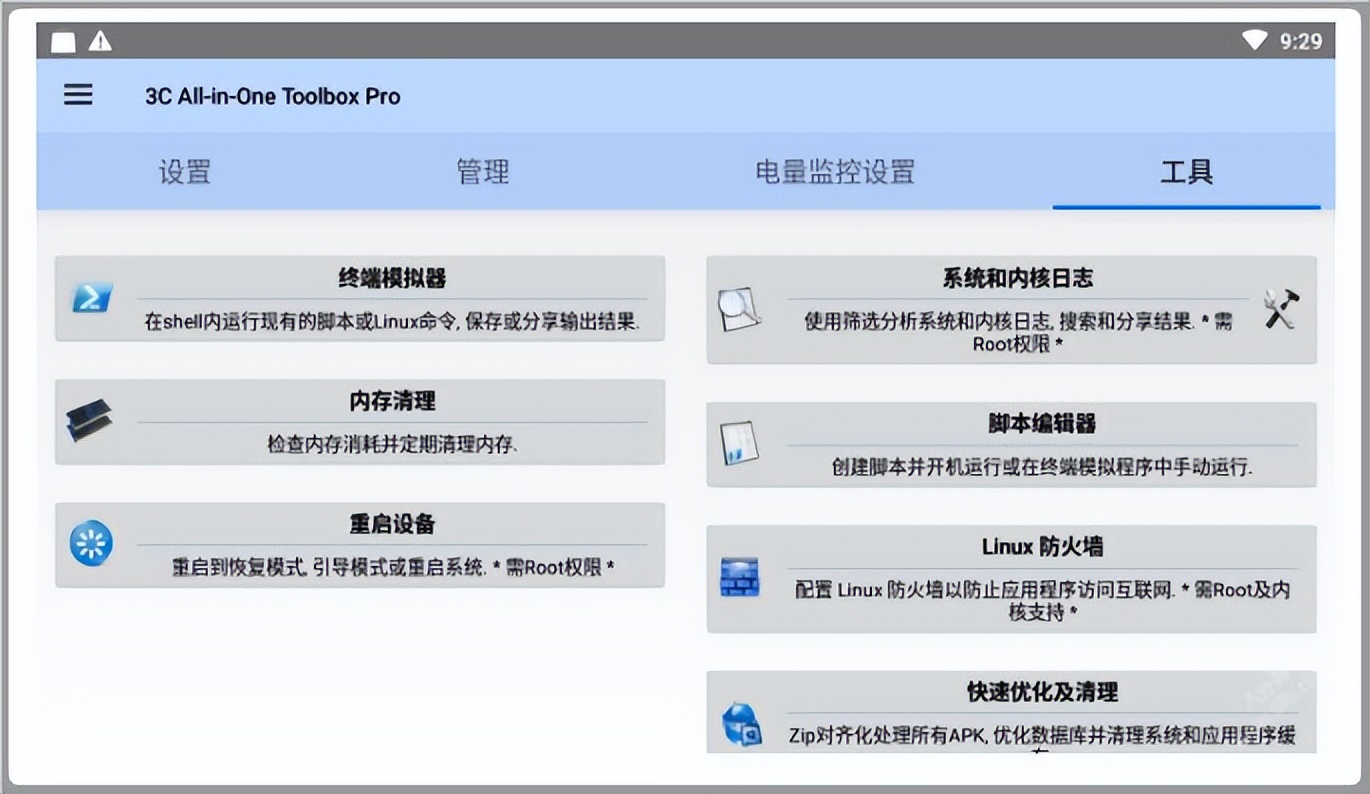The height and width of the screenshot is (794, 1370).
Task: Select the 工具 tab
Action: pos(1187,171)
